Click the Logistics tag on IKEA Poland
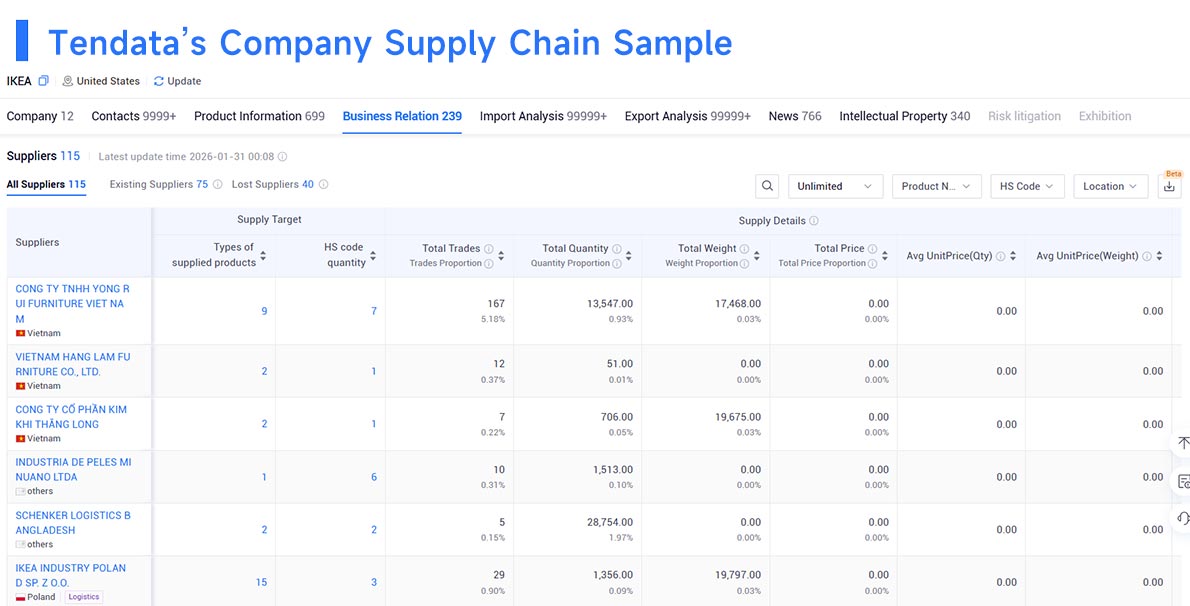 pyautogui.click(x=83, y=597)
